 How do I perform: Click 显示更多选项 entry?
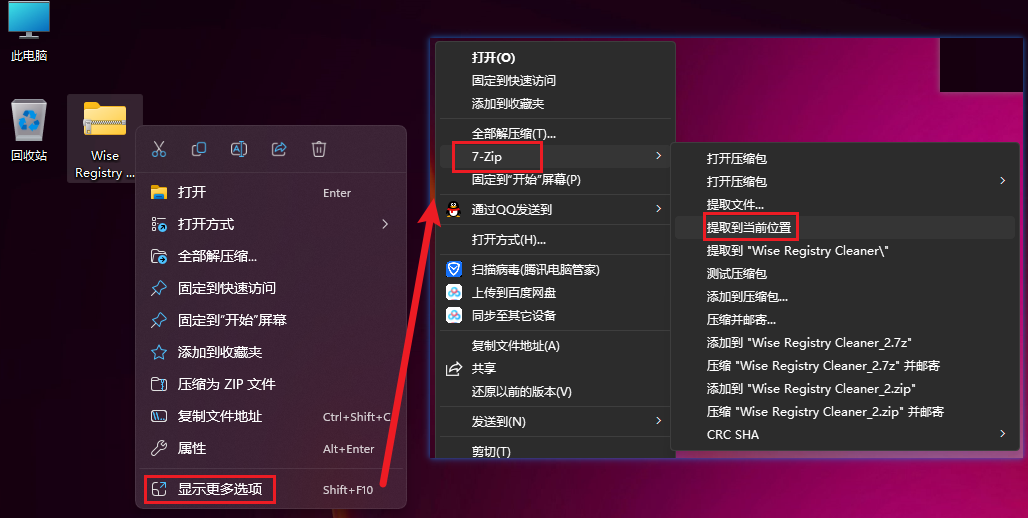(271, 489)
